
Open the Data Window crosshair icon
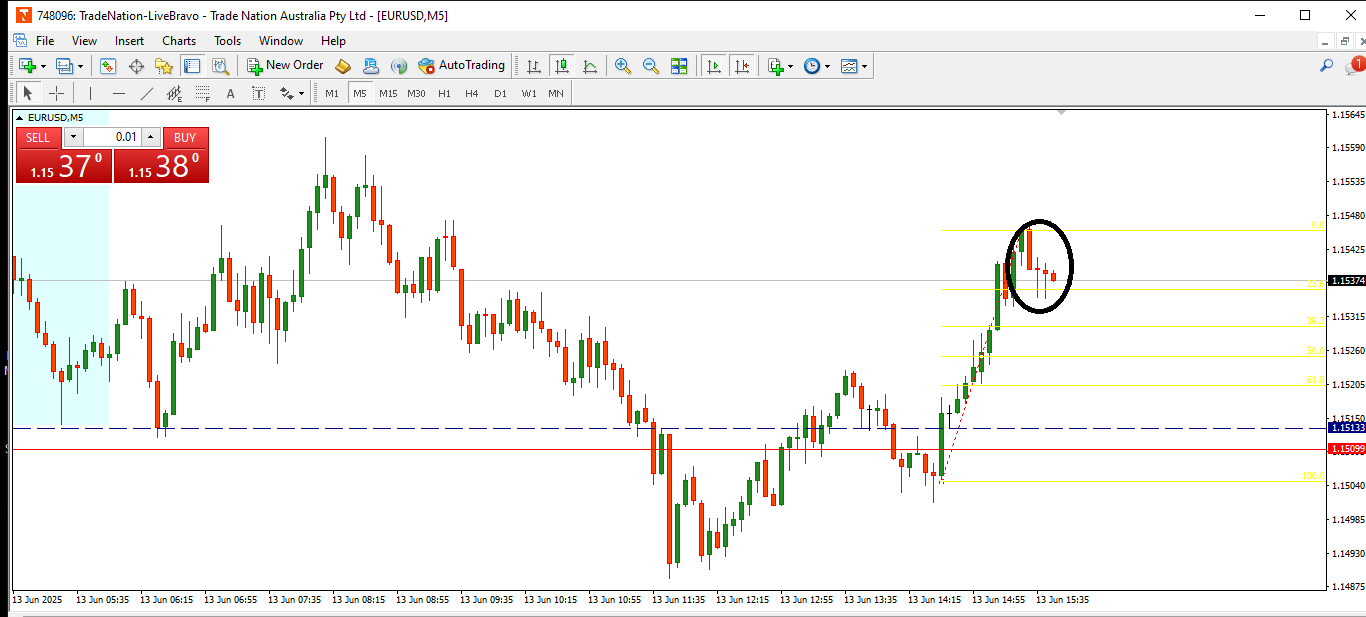click(136, 66)
